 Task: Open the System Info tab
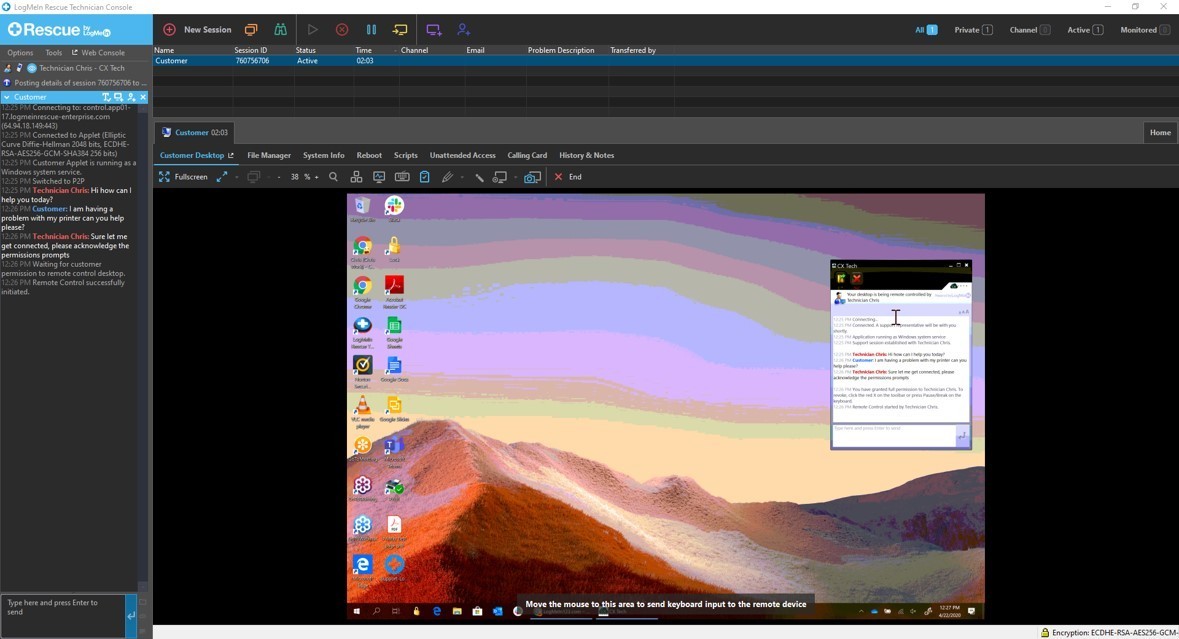pyautogui.click(x=323, y=155)
